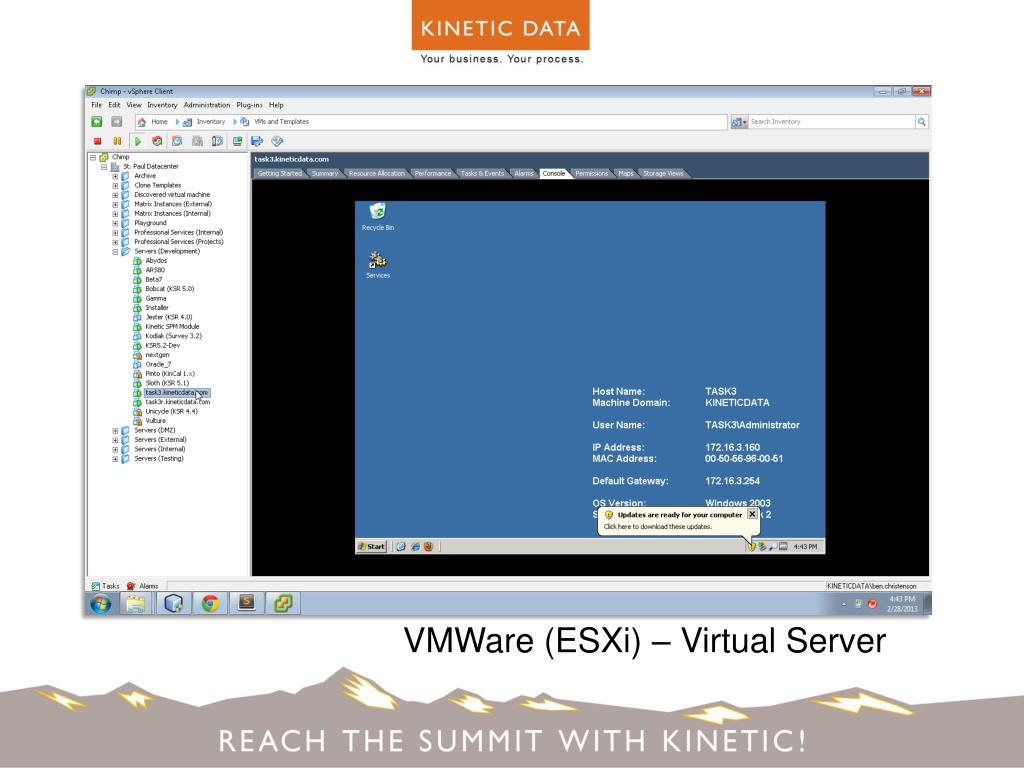Click the Take Snapshot toolbar icon
This screenshot has width=1024, height=768.
177,141
